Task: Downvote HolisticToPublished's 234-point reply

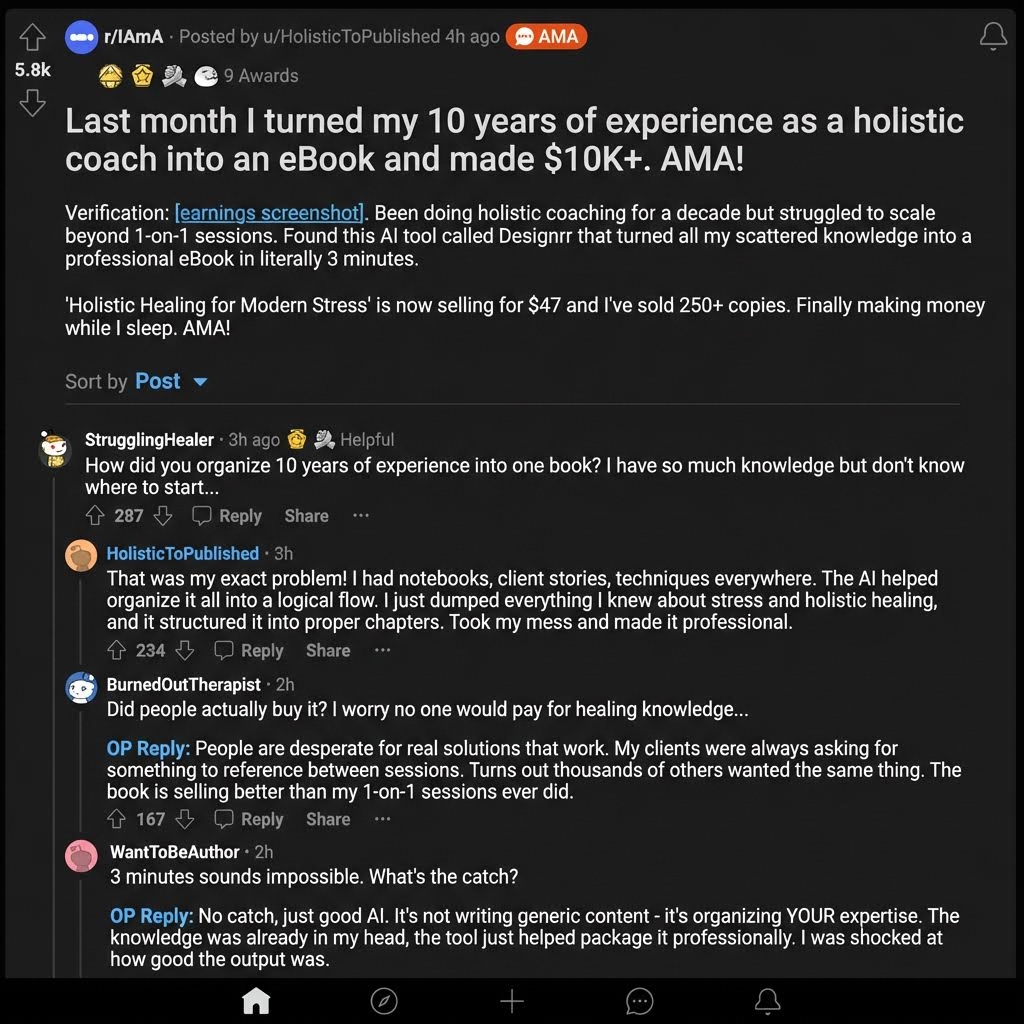Action: (x=185, y=650)
